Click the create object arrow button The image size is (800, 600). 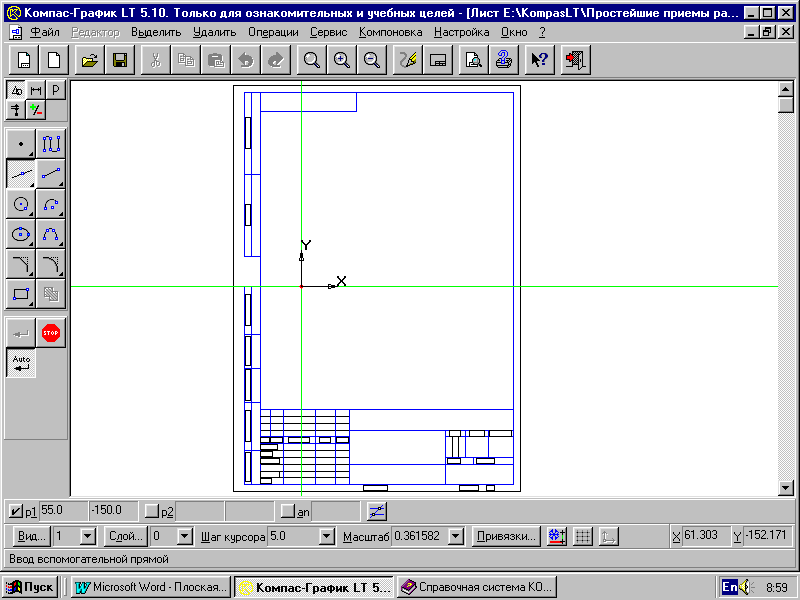[x=21, y=333]
